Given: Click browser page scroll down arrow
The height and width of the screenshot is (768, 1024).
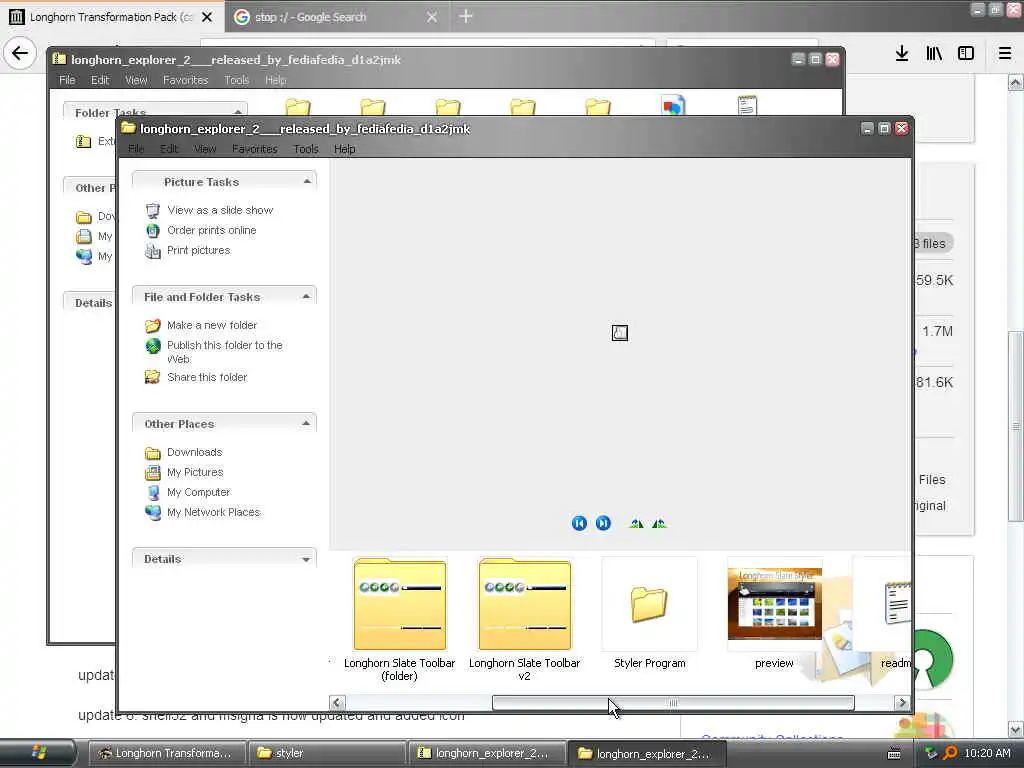Looking at the screenshot, I should [1015, 729].
